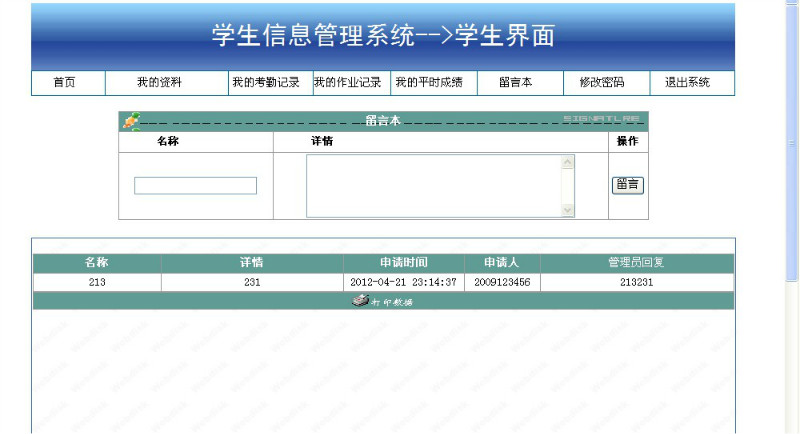
Task: Open 我的作业记录 tab
Action: click(347, 83)
